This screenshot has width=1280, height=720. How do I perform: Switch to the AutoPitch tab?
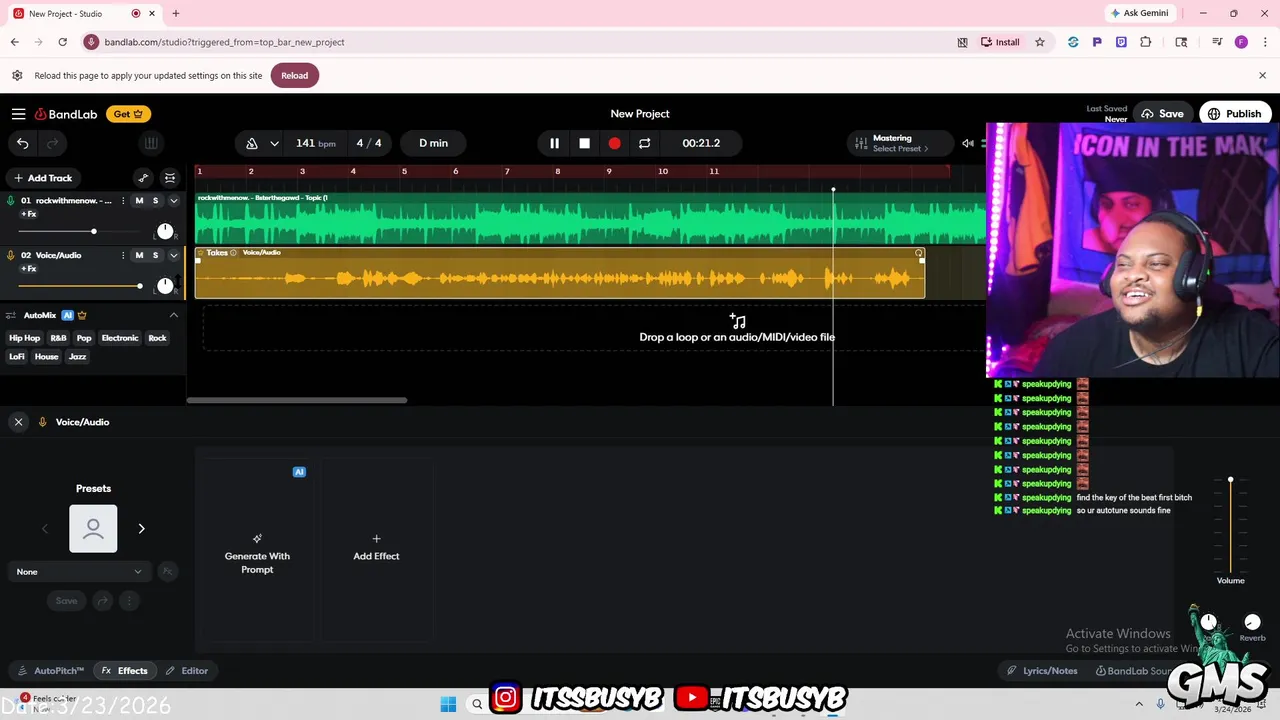point(52,671)
